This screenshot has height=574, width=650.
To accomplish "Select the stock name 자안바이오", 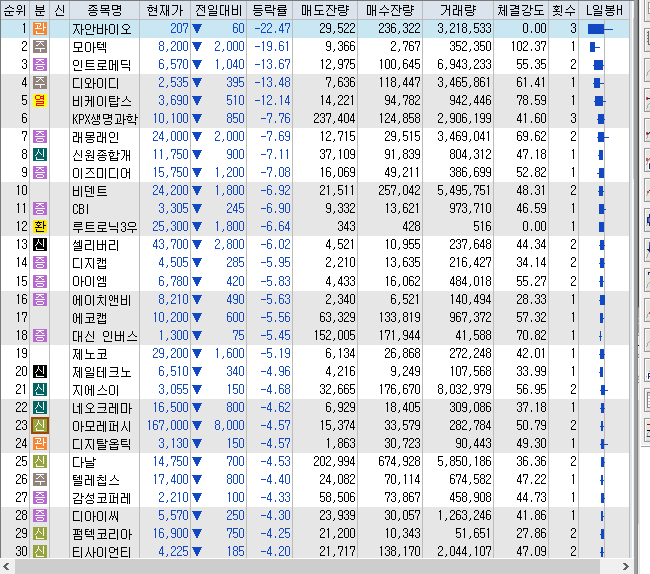I will tap(102, 29).
